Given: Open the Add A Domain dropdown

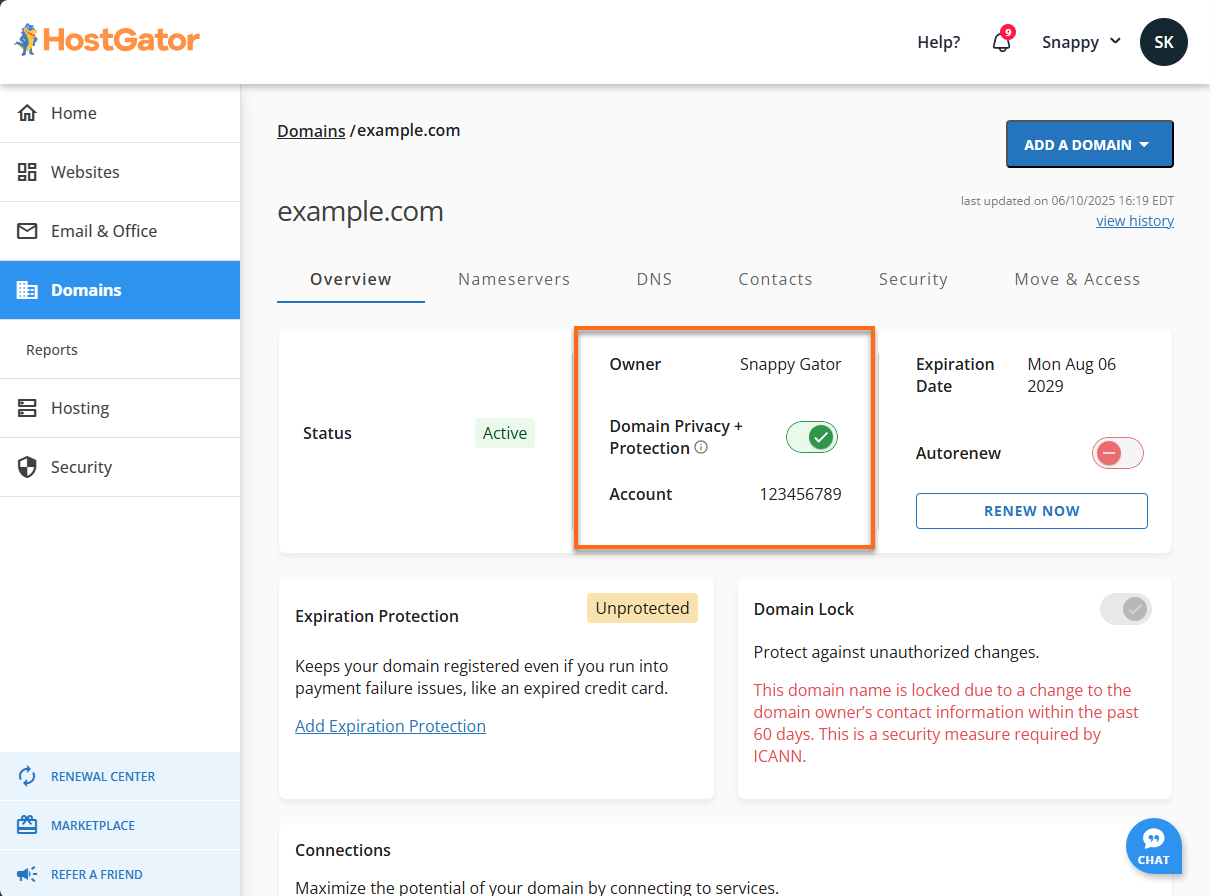Looking at the screenshot, I should point(1089,143).
